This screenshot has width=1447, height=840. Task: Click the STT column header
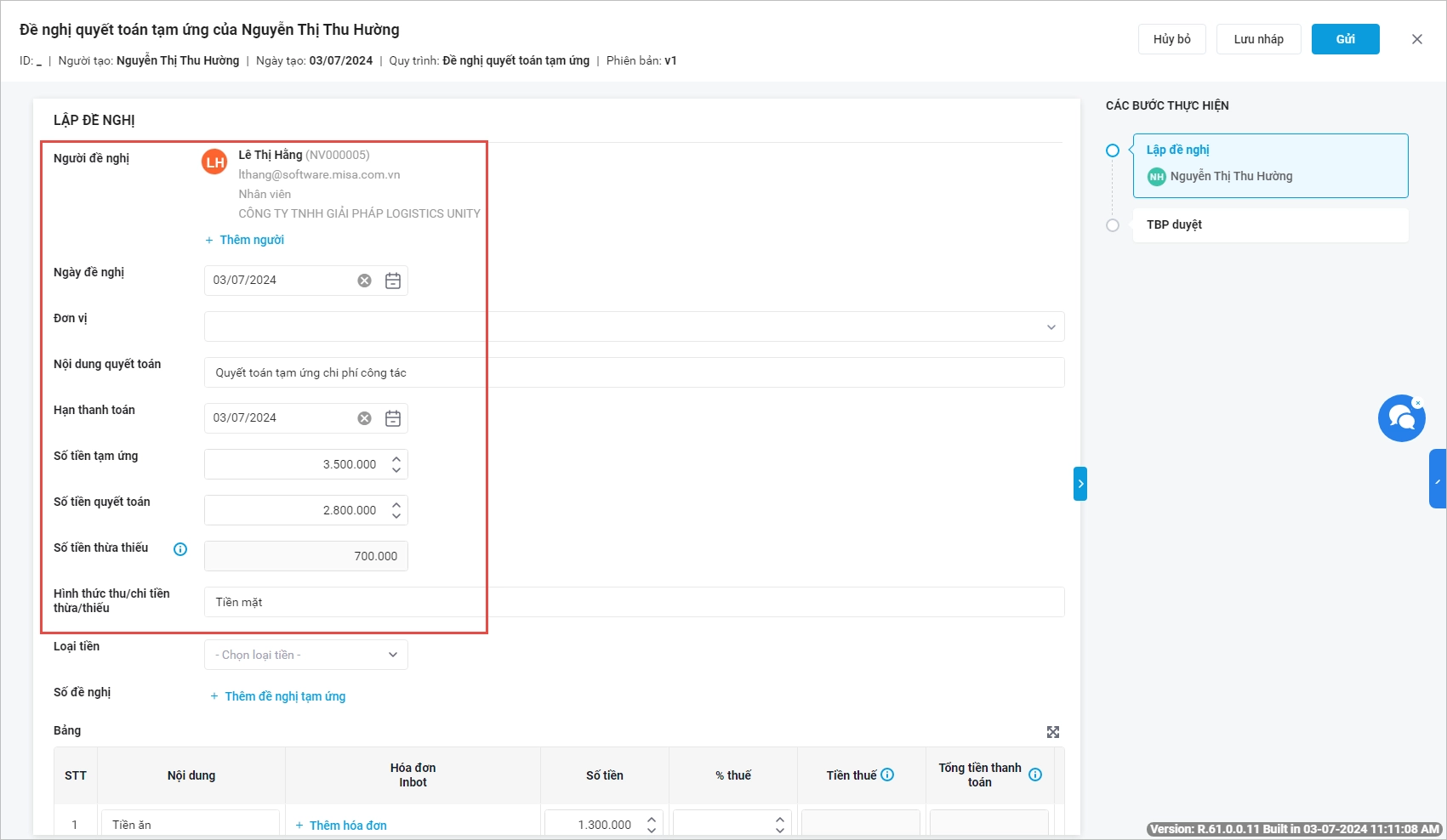[x=76, y=775]
